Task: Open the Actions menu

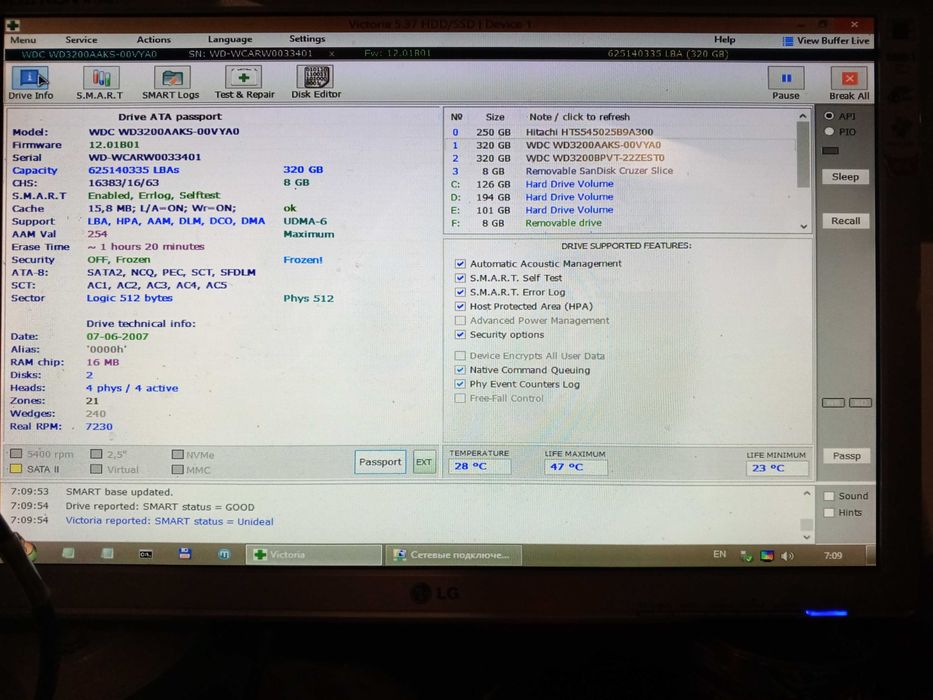Action: click(154, 39)
